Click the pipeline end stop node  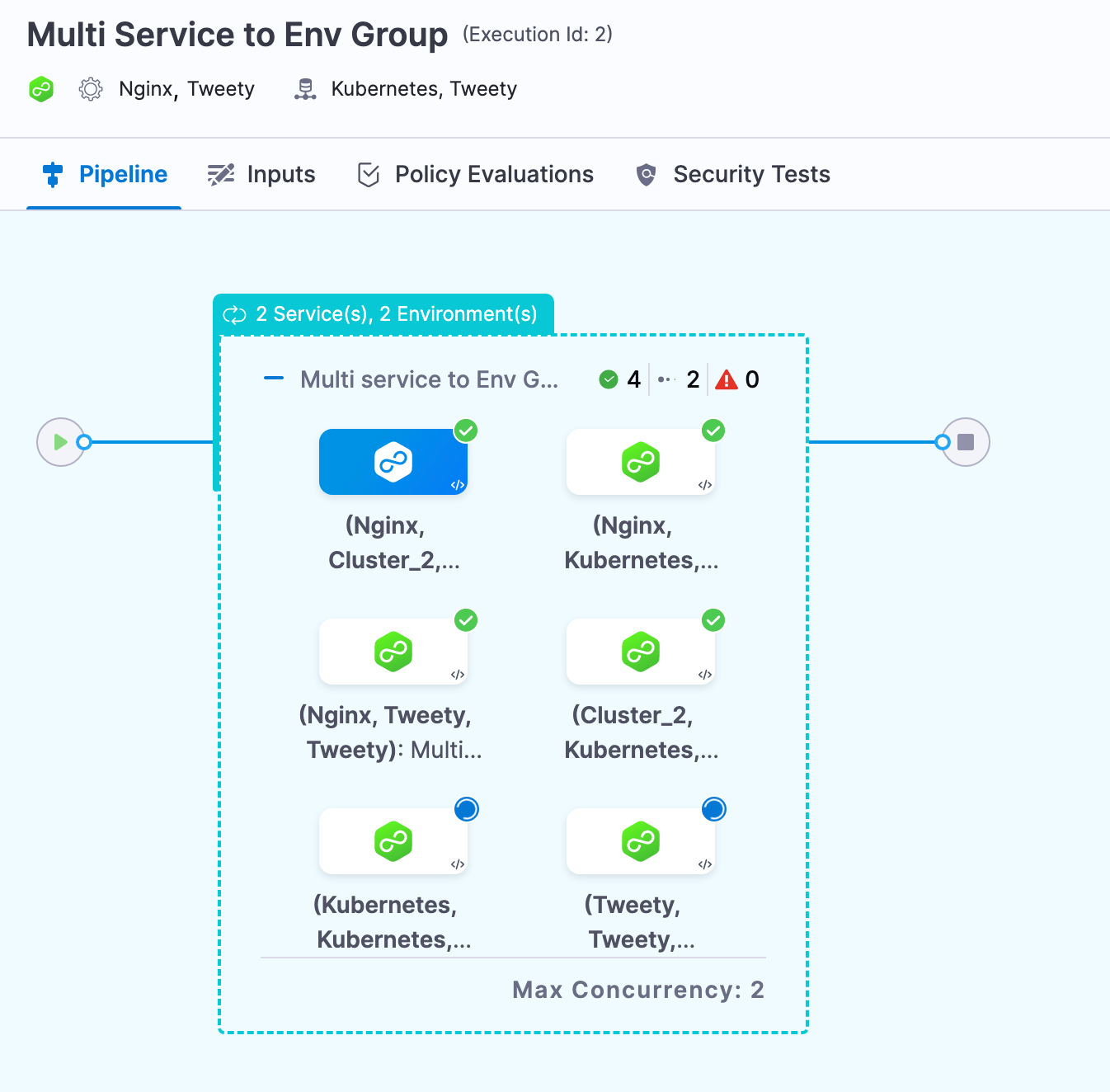tap(966, 442)
